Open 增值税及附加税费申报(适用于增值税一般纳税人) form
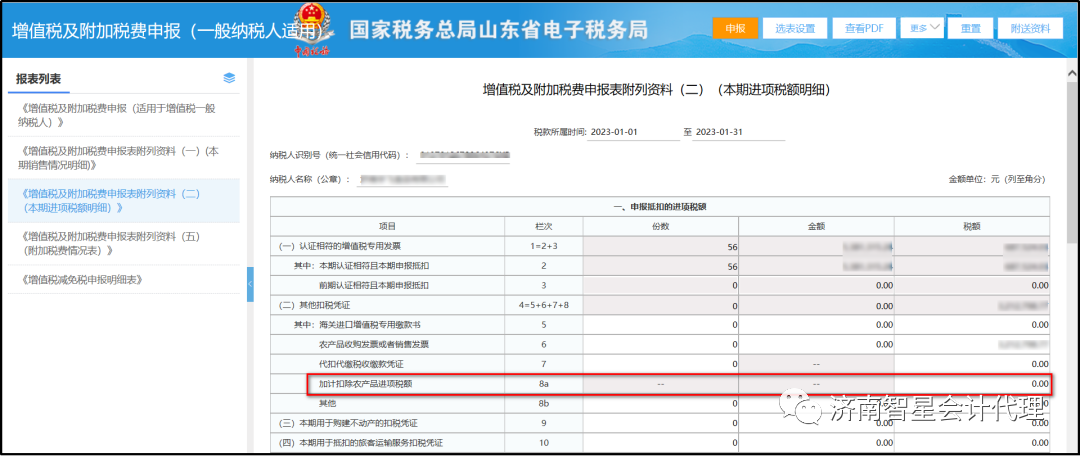 click(x=124, y=115)
